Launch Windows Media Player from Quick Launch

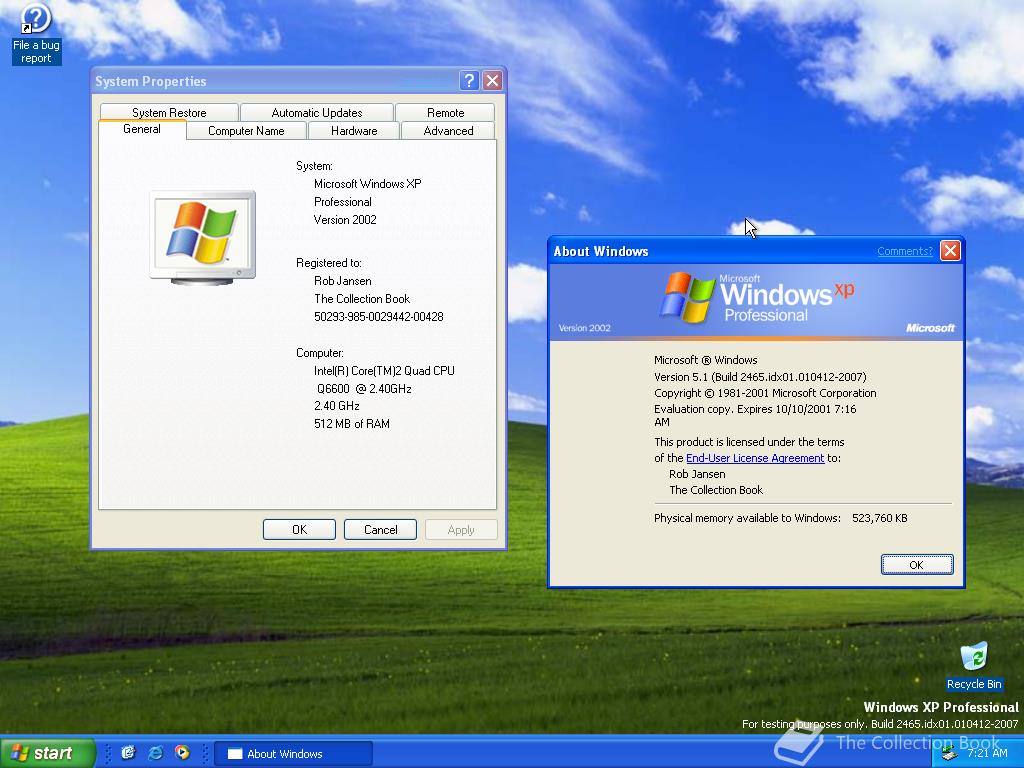[x=182, y=753]
